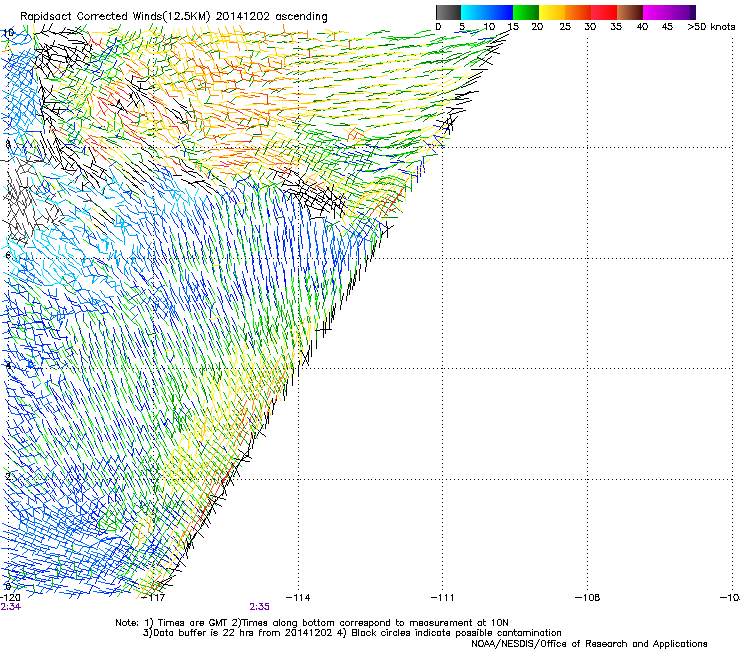Click the green 15-20 knots legend swatch
The height and width of the screenshot is (650, 740).
tap(526, 12)
